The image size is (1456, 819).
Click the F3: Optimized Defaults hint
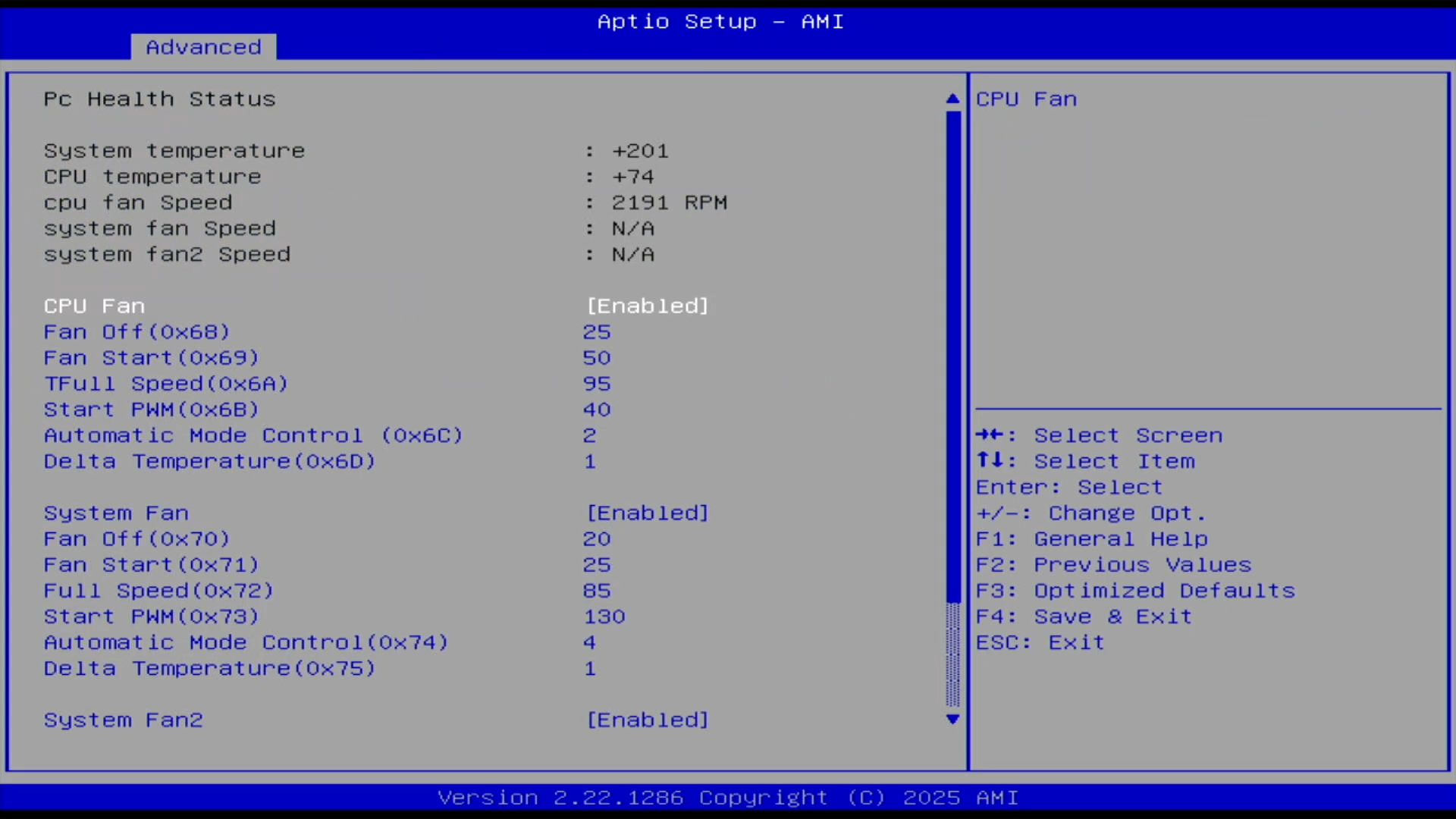coord(1134,591)
